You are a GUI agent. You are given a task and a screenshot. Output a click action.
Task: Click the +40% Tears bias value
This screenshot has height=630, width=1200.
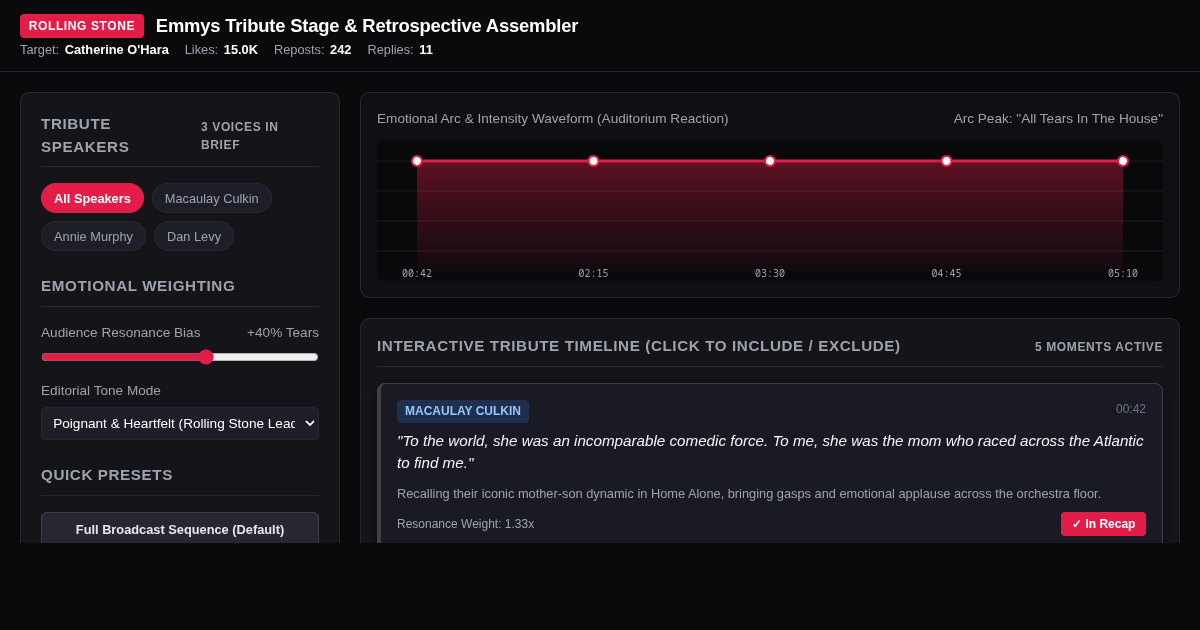tap(283, 332)
